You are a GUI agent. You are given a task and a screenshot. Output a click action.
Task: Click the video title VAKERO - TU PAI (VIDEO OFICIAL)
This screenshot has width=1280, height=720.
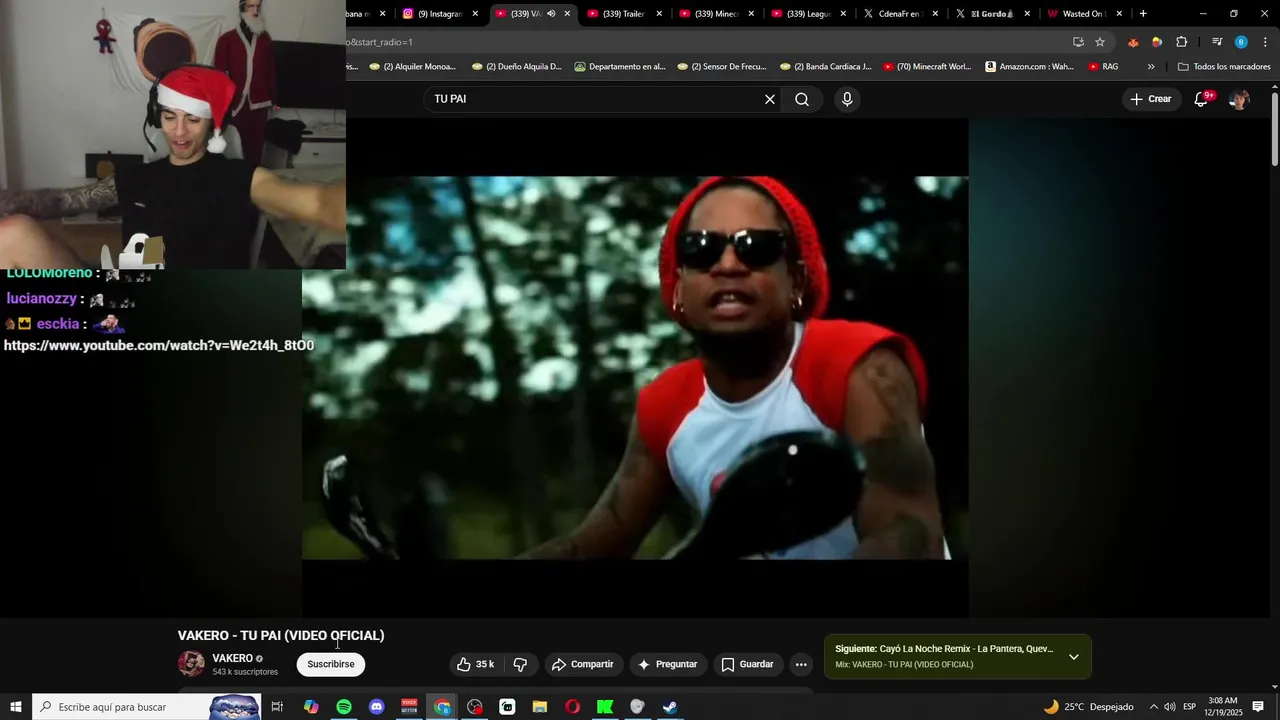pos(281,635)
